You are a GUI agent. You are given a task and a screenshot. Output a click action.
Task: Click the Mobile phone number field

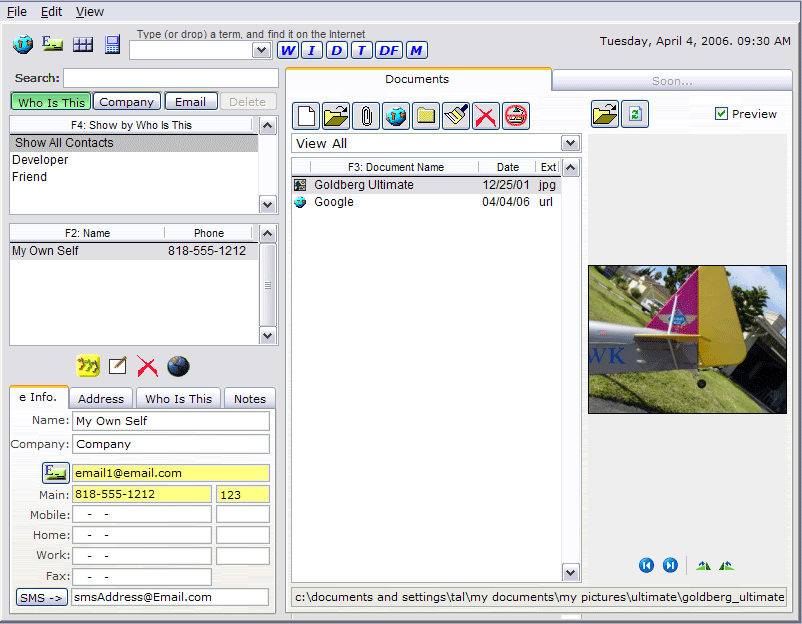[142, 515]
